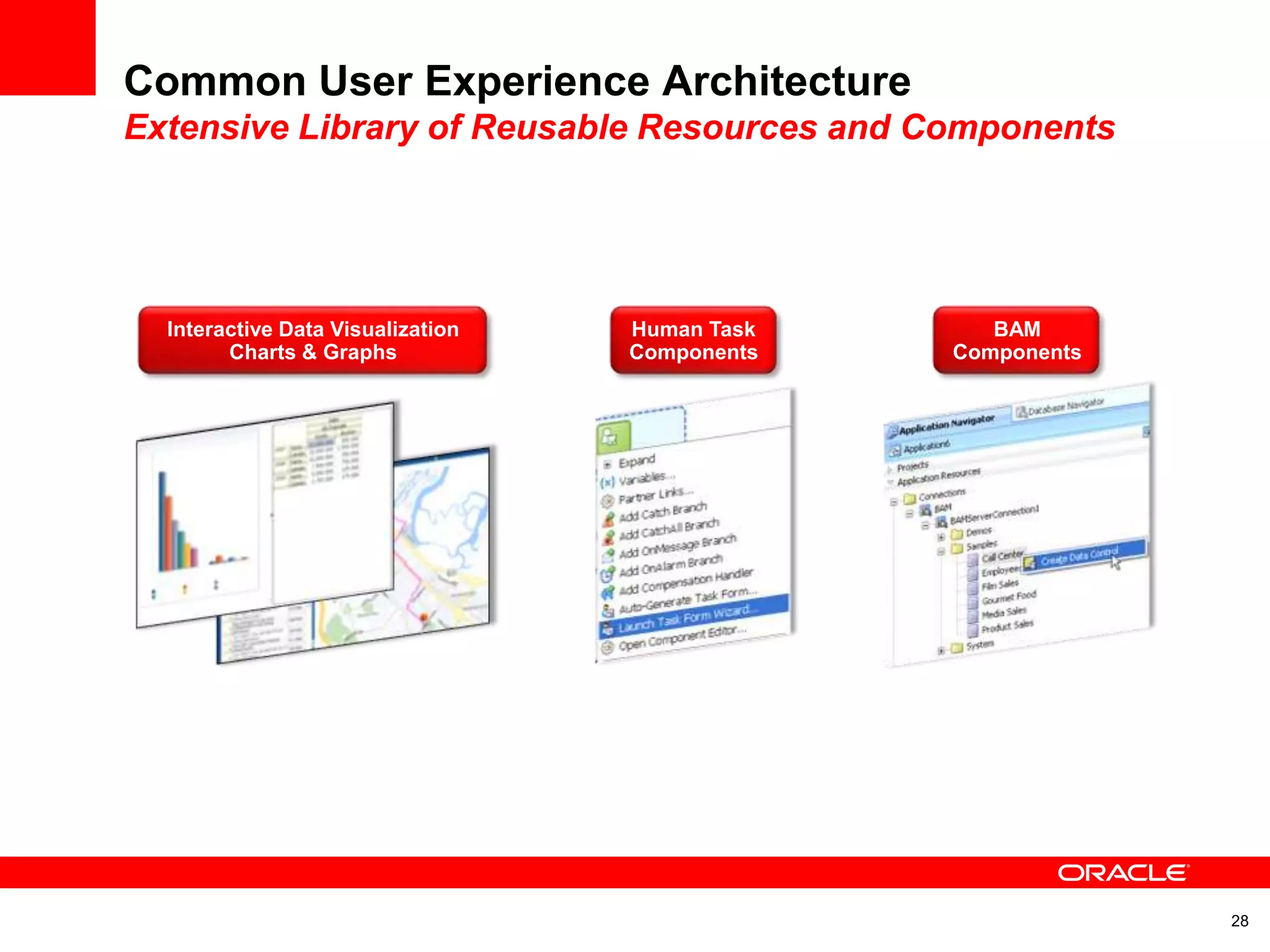Click the Human Task Components button

click(x=693, y=340)
